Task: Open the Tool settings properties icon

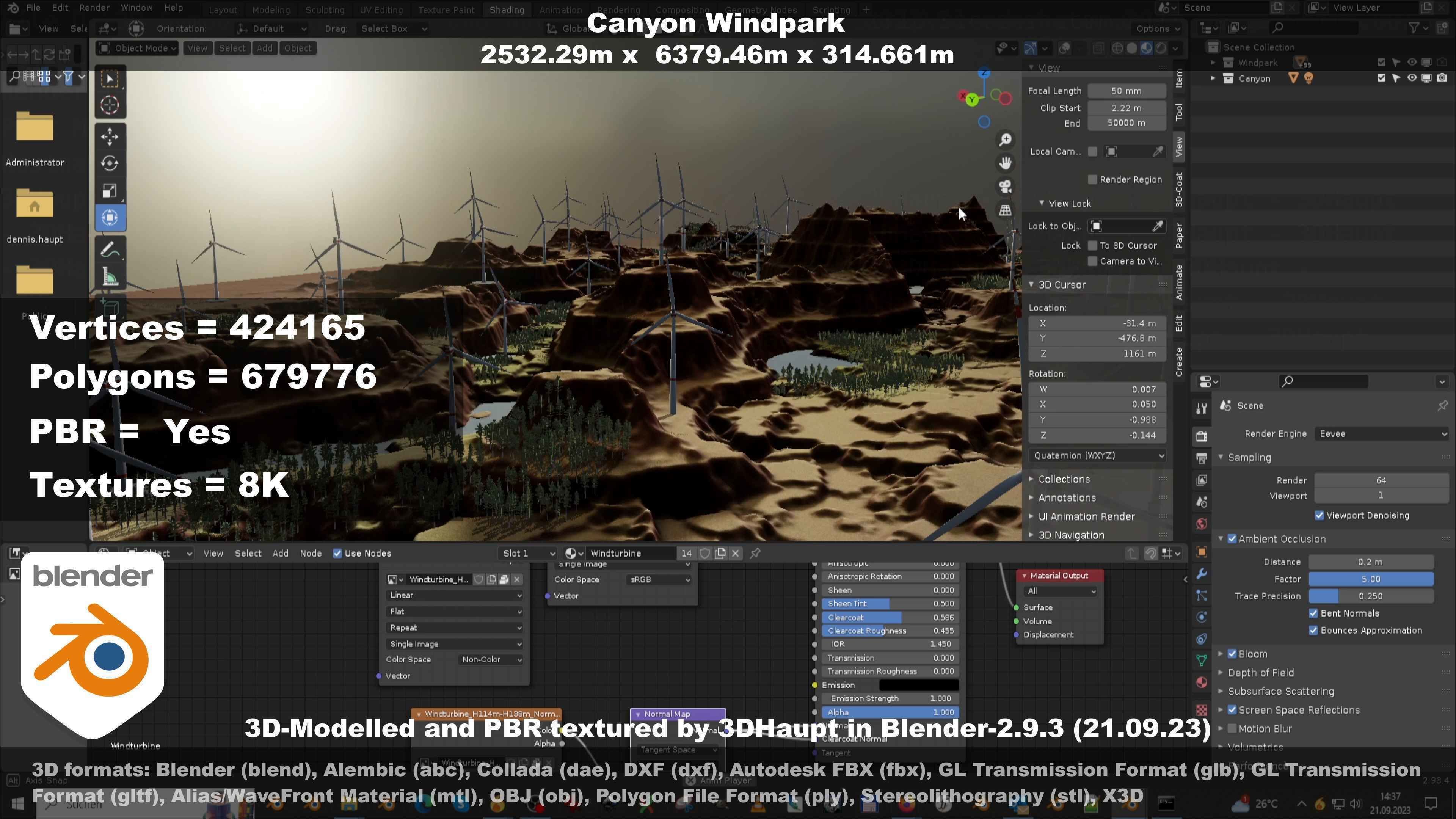Action: (x=1202, y=408)
